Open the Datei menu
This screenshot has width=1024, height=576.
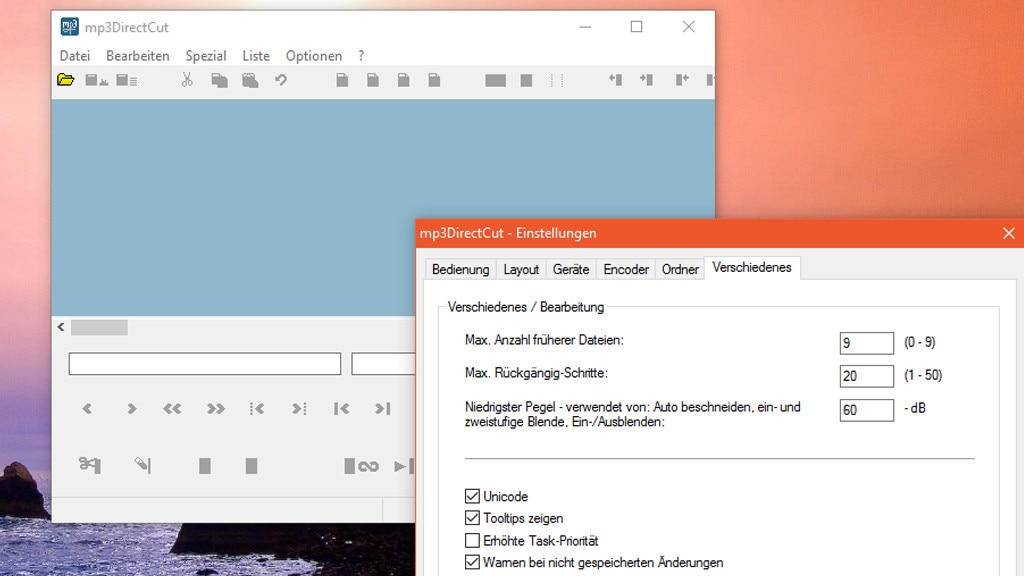point(75,56)
